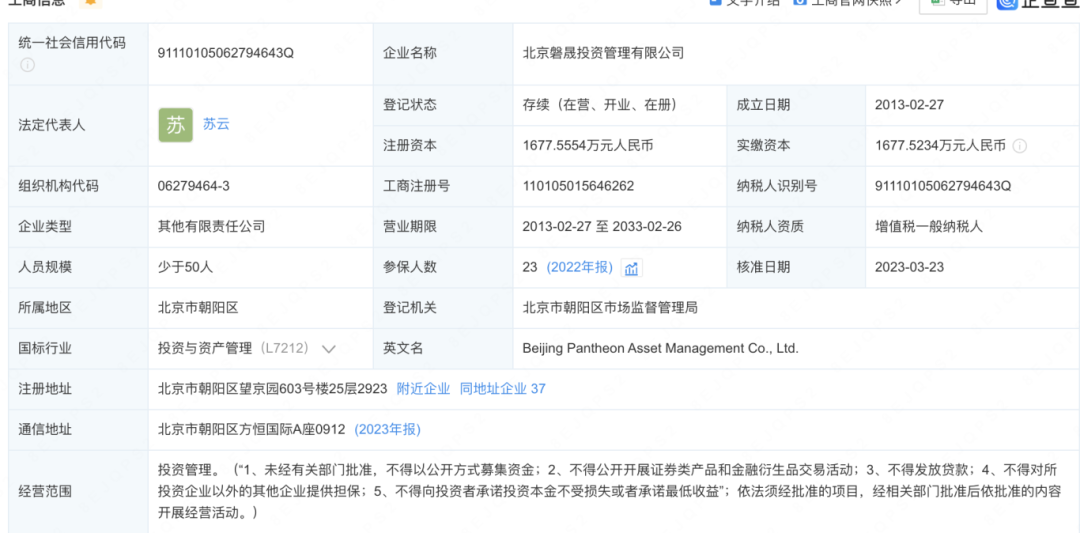Select organization code 06279464-3
The height and width of the screenshot is (533, 1080).
click(x=194, y=186)
